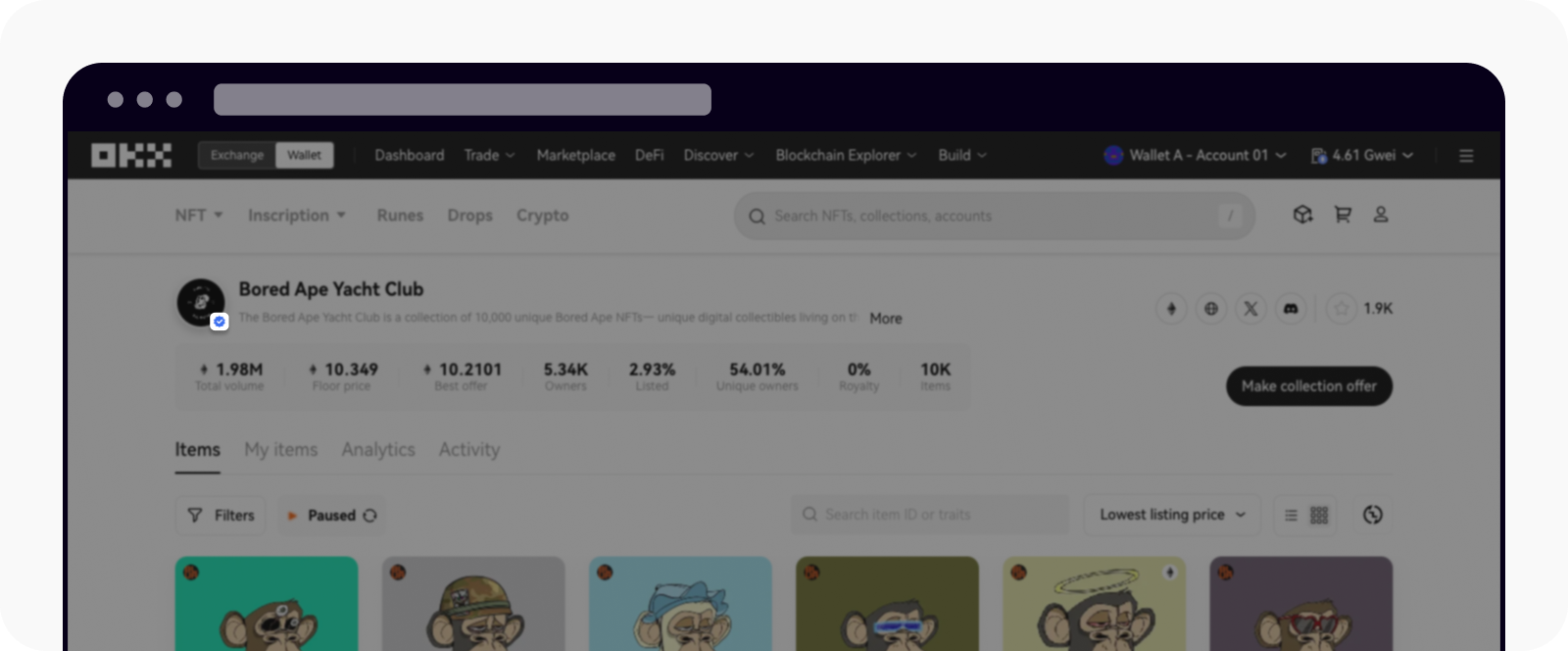Expand the Discover dropdown menu
The height and width of the screenshot is (651, 1568).
pyautogui.click(x=718, y=155)
